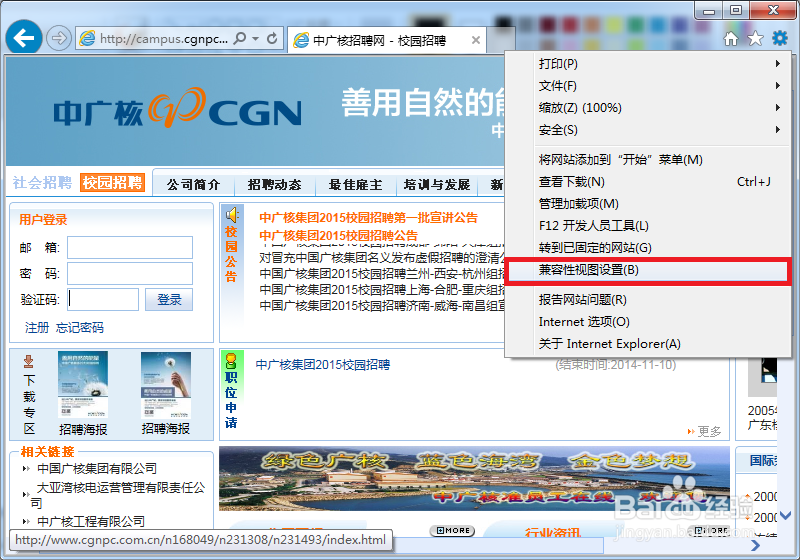Screen dimensions: 800x560
Task: Click the 职位申请 person icon
Action: (231, 361)
